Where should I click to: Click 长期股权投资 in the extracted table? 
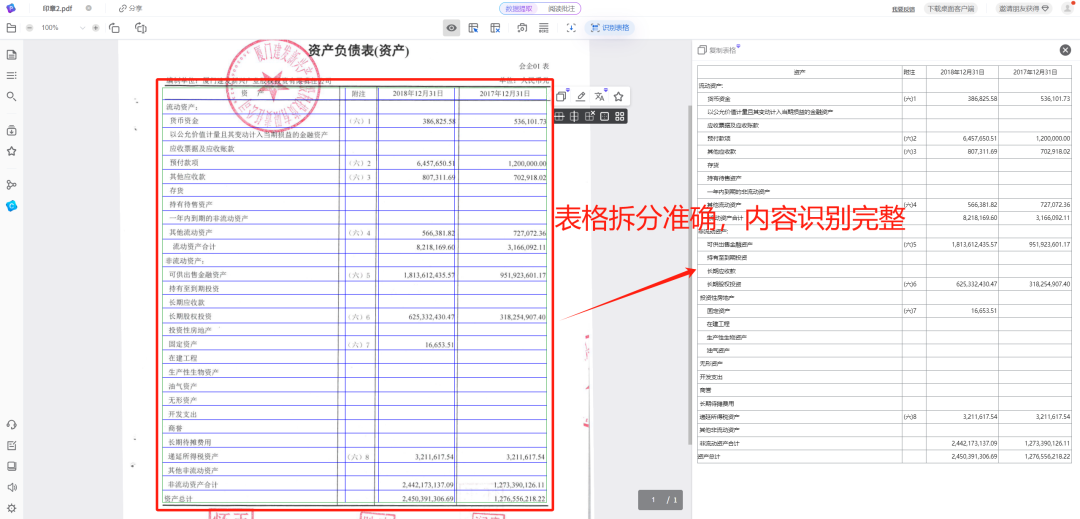(722, 284)
